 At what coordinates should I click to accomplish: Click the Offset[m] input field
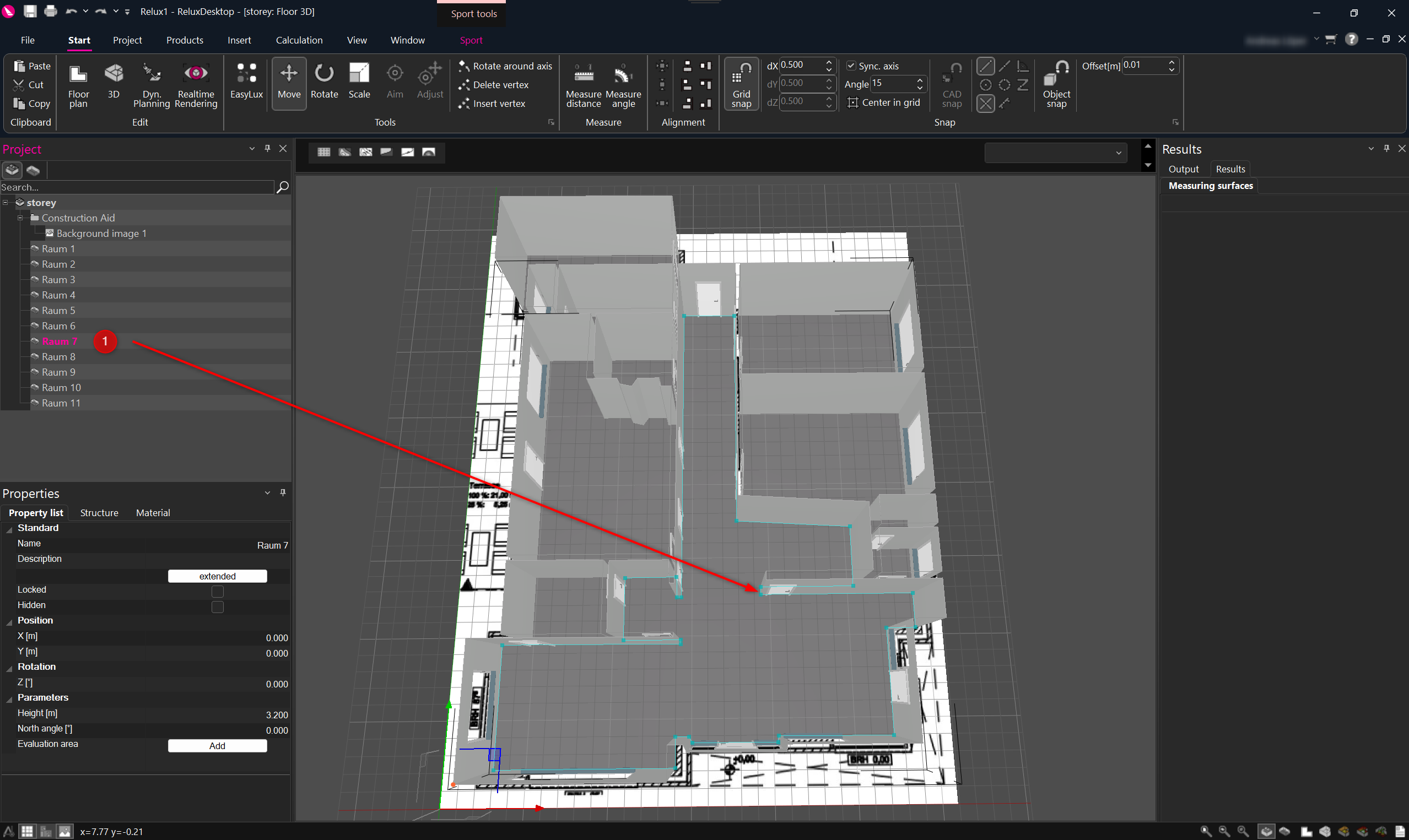click(1144, 66)
